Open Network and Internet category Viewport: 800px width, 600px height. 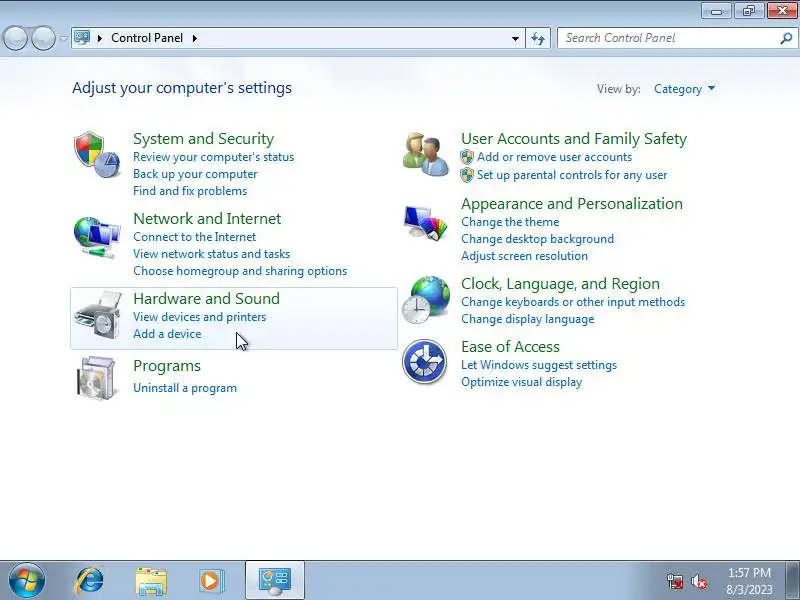[207, 219]
